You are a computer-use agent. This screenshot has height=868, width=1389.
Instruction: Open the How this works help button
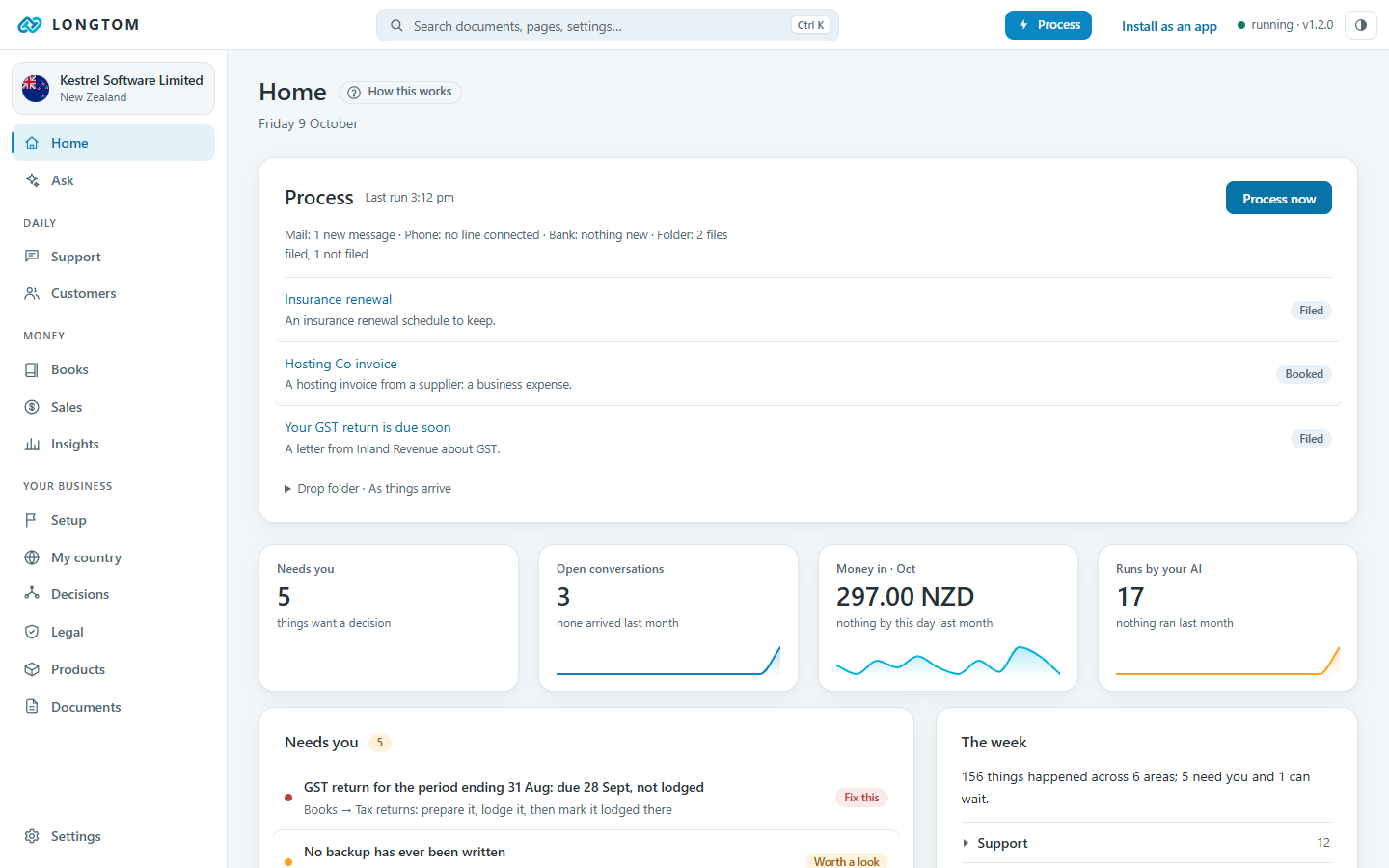(400, 92)
